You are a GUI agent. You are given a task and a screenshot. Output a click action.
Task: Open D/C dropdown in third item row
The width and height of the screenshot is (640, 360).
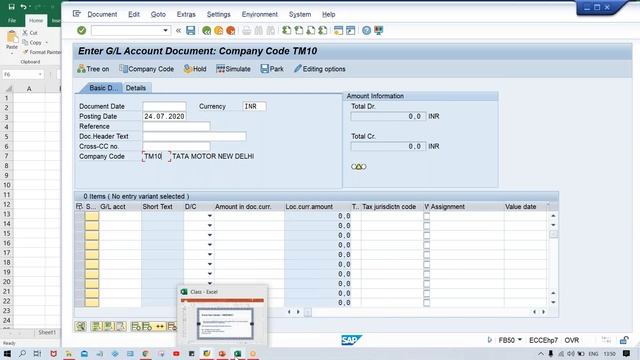210,235
